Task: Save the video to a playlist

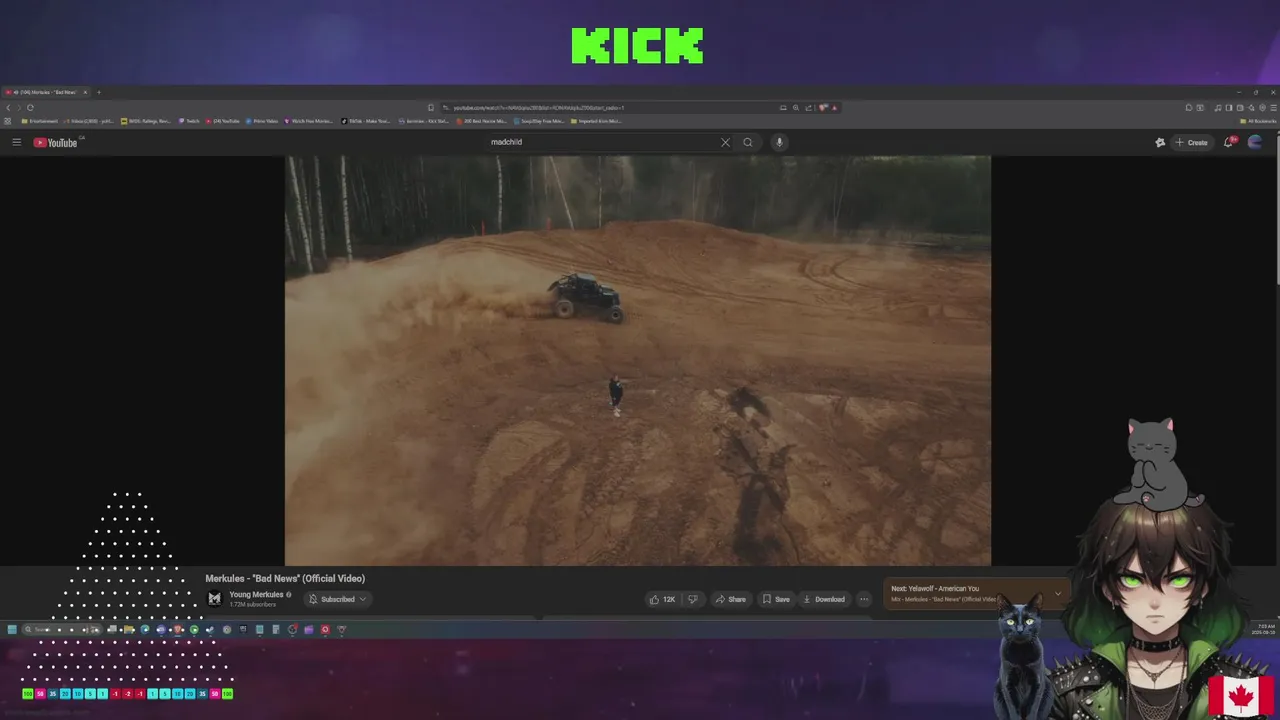Action: (x=776, y=599)
